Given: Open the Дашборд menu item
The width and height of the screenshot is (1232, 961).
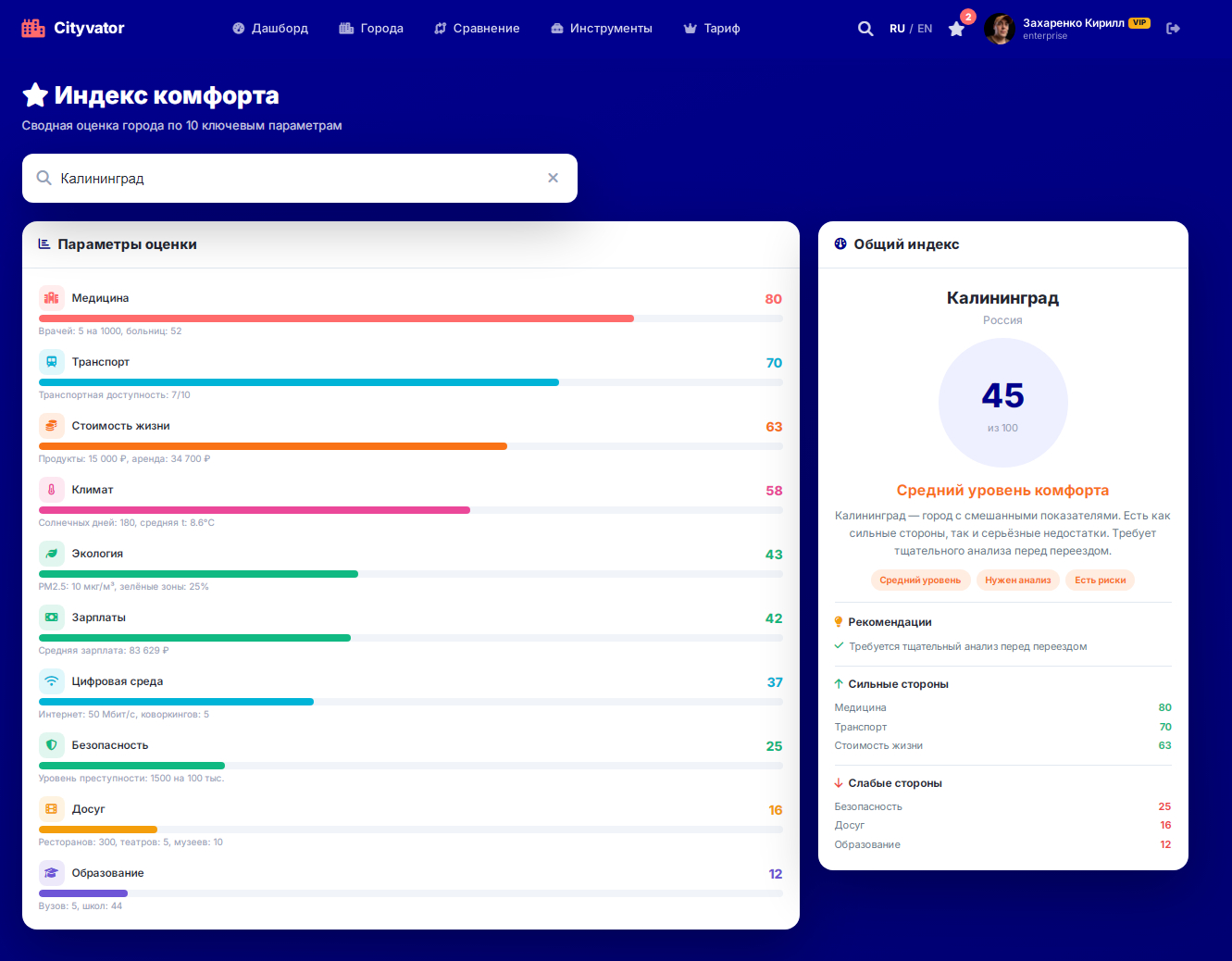Looking at the screenshot, I should point(270,29).
